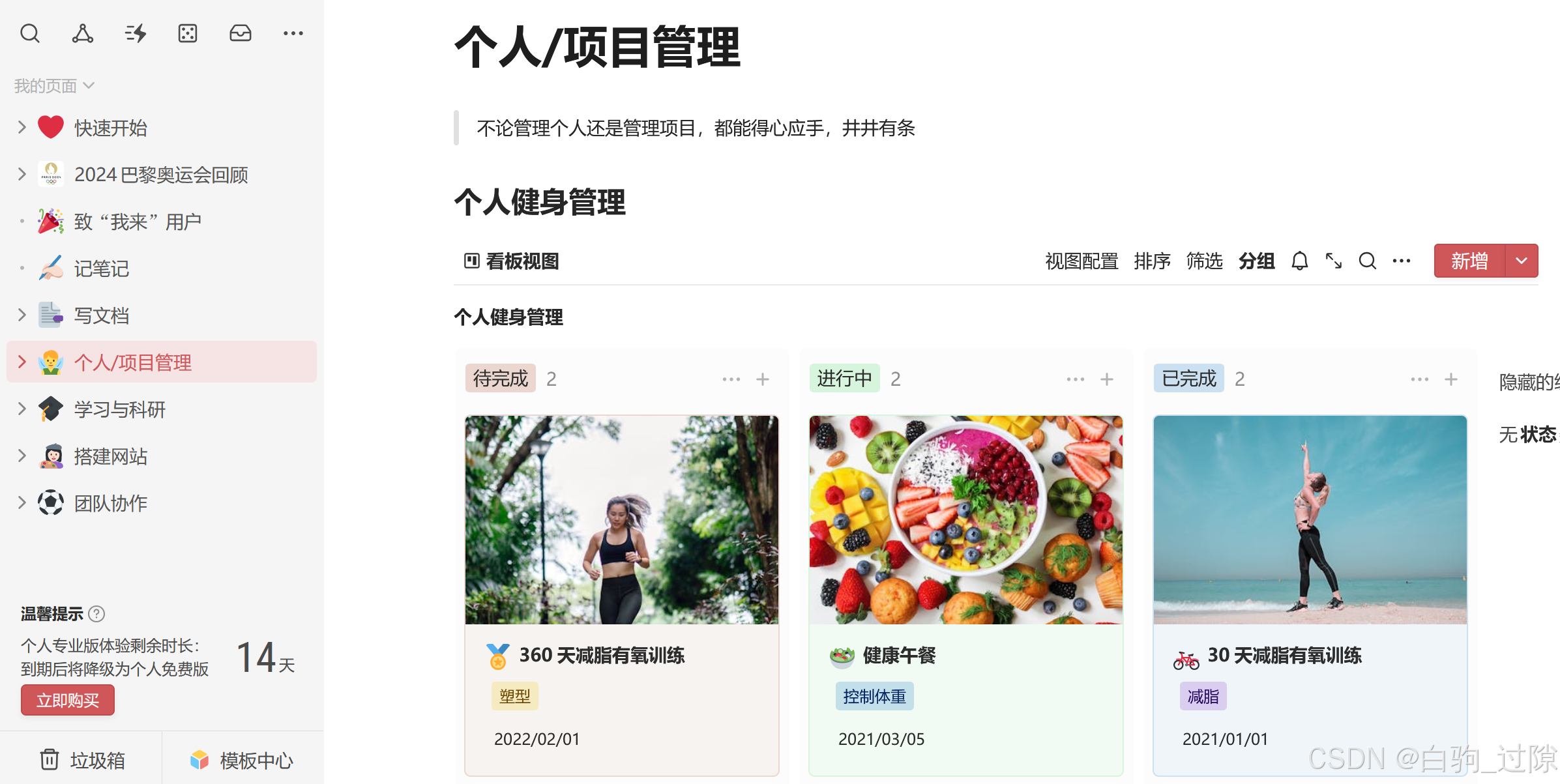Expand the 快速开始 page tree
Screen dimensions: 1560x784
pos(22,127)
